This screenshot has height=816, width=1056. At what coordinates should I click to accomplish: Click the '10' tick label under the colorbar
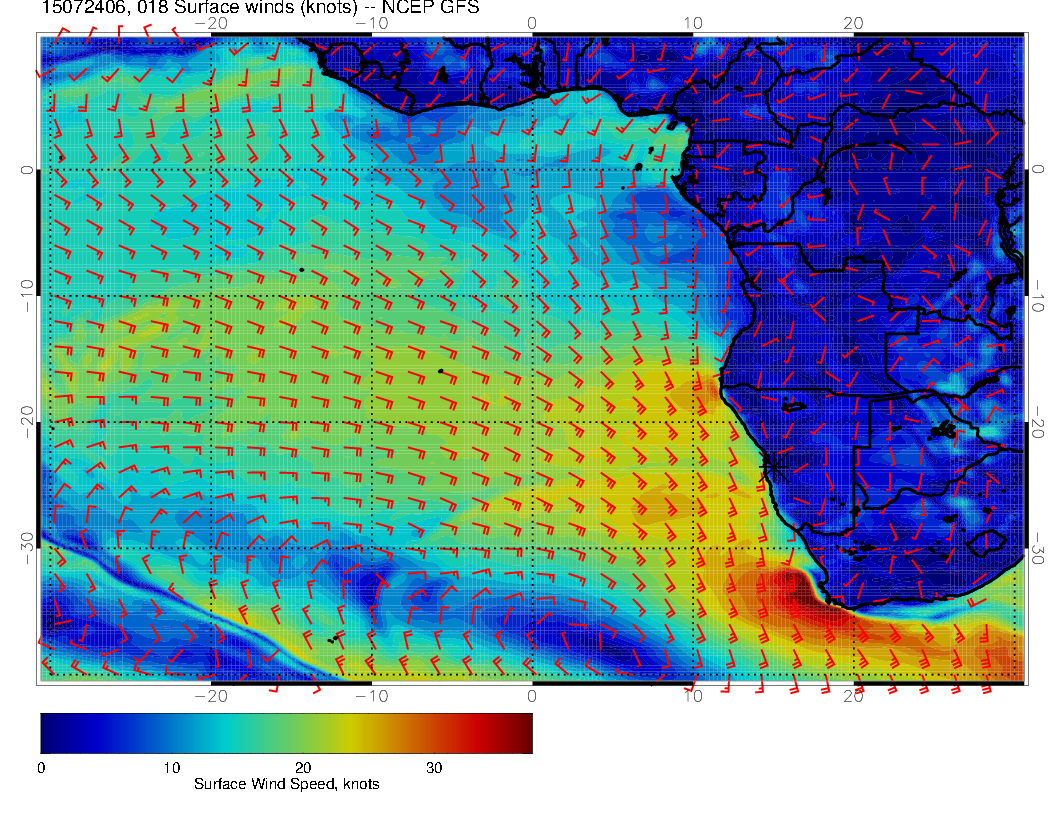pos(171,768)
